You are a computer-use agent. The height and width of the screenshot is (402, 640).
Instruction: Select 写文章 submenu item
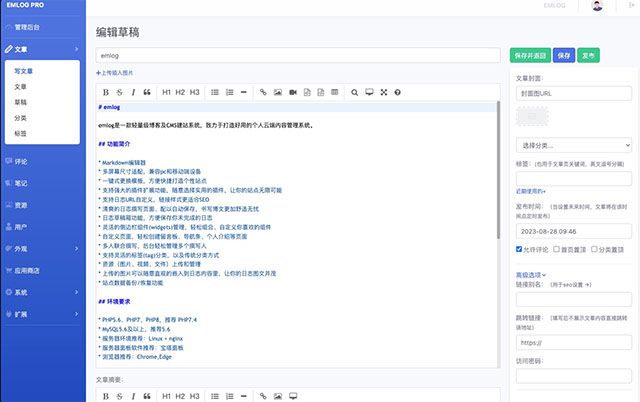[x=23, y=71]
